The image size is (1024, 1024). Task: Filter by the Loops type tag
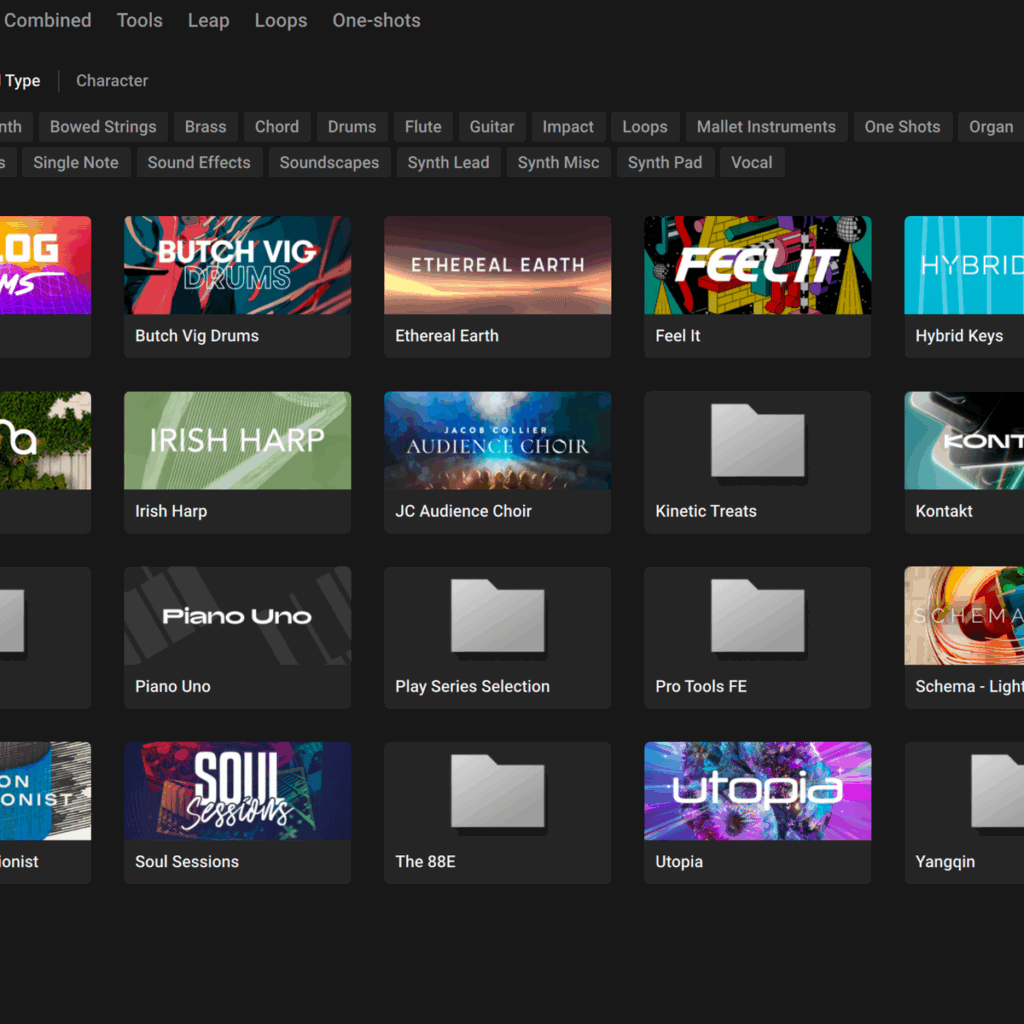pos(645,127)
